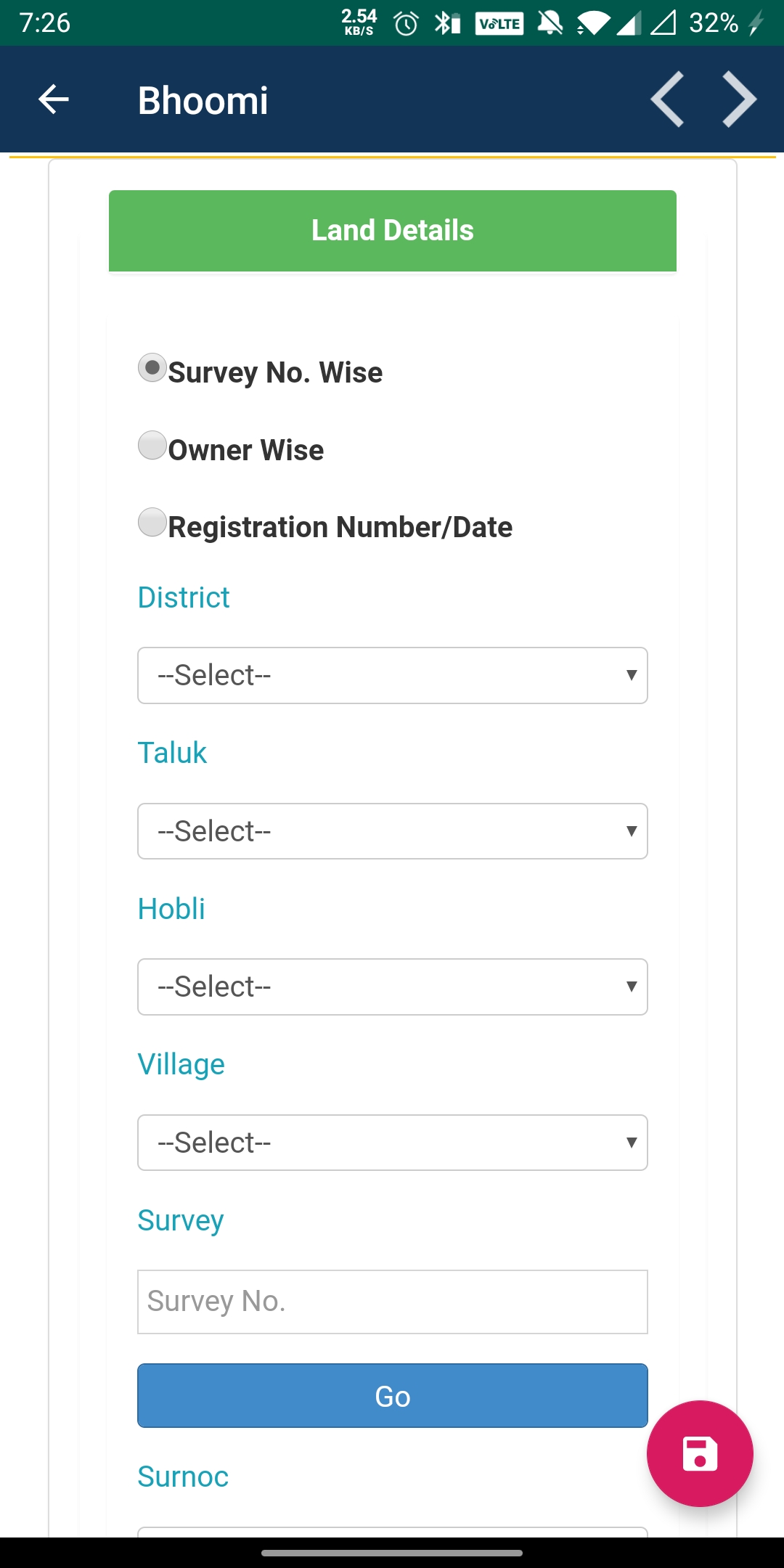Image resolution: width=784 pixels, height=1568 pixels.
Task: Tap the back arrow beside Bhoomi
Action: pyautogui.click(x=53, y=99)
